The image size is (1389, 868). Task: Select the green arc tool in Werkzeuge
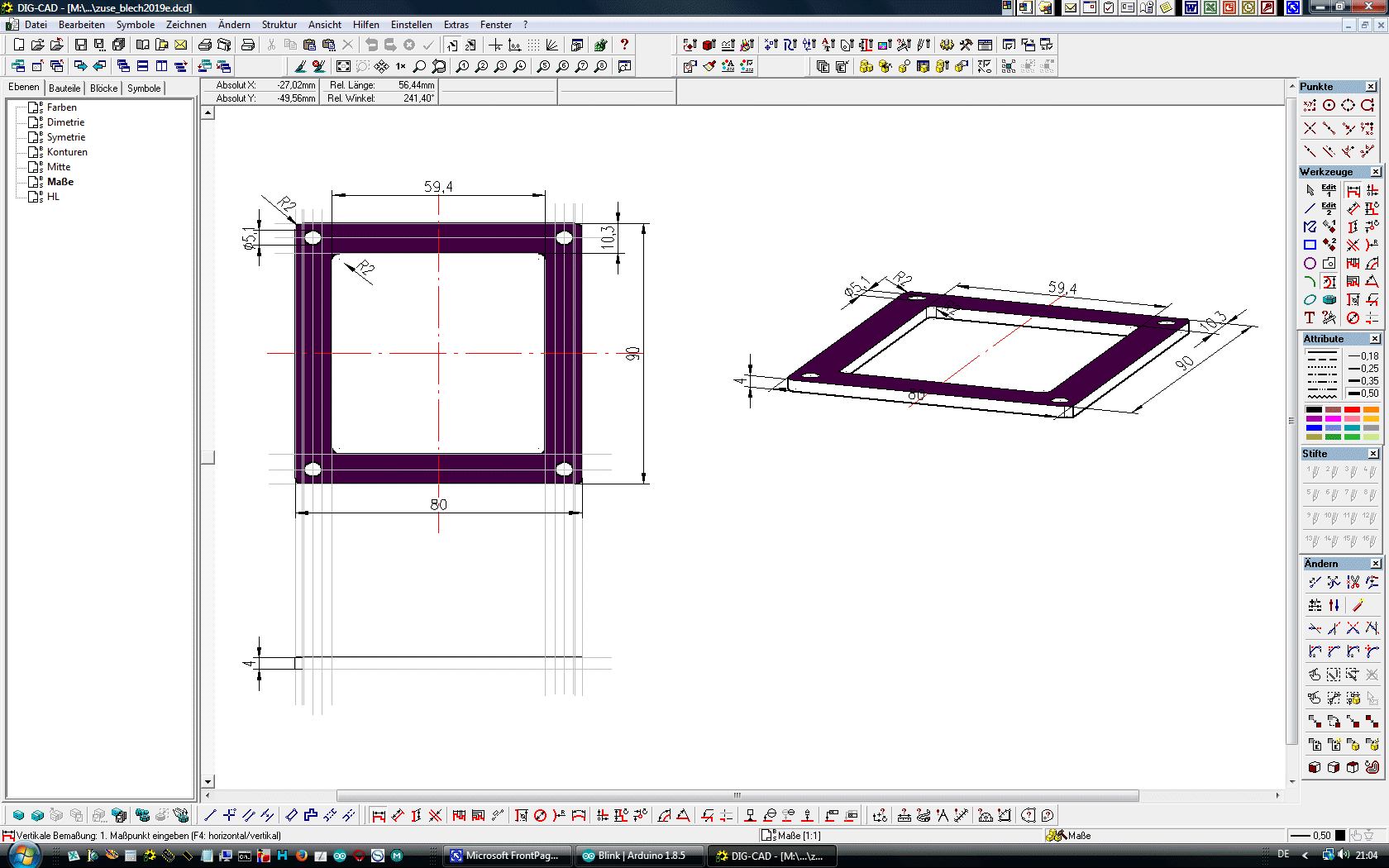(x=1310, y=281)
